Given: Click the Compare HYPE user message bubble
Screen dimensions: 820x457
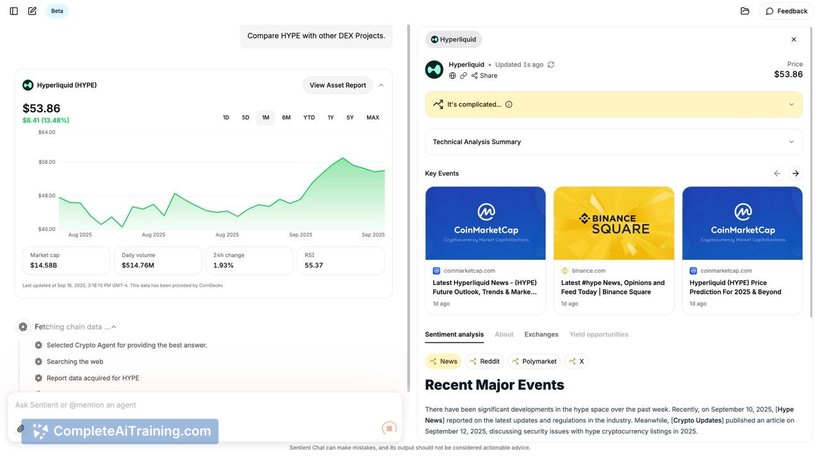Looking at the screenshot, I should click(x=316, y=36).
